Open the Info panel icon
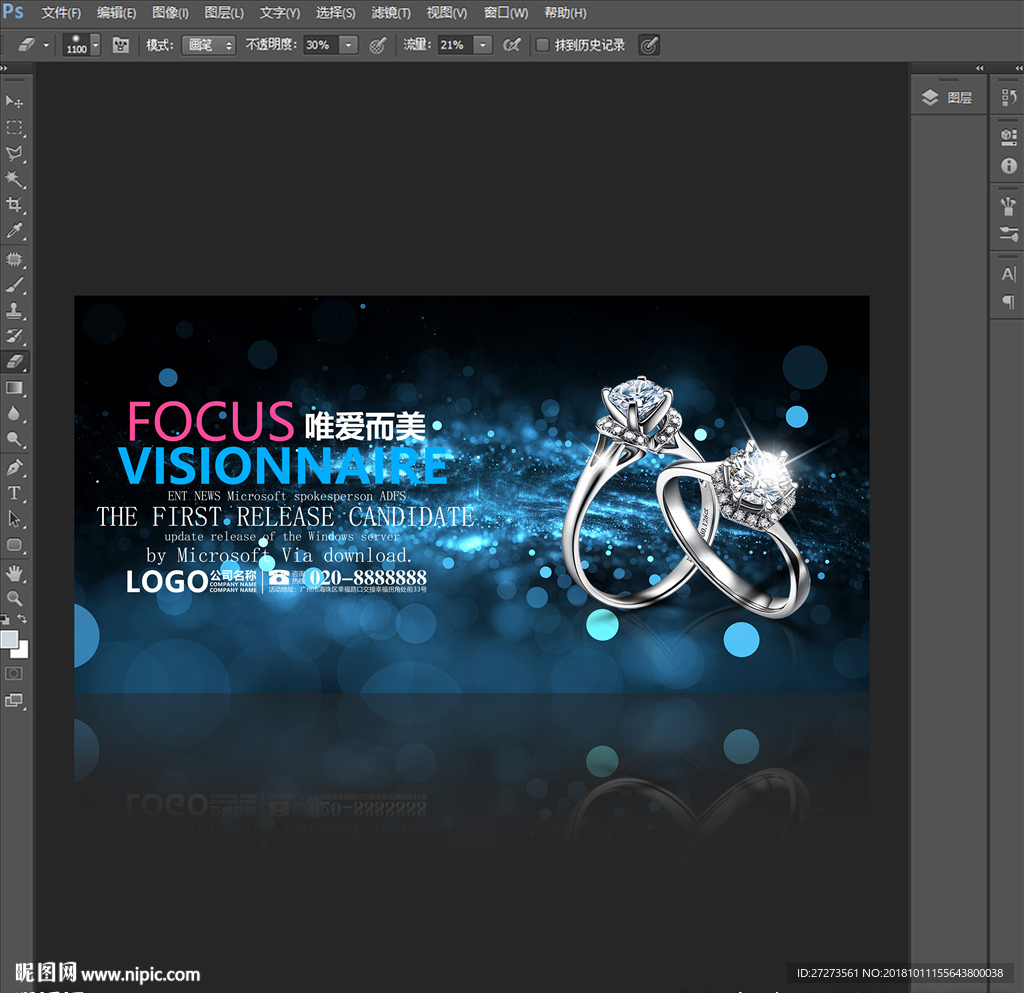The image size is (1024, 993). (1008, 166)
